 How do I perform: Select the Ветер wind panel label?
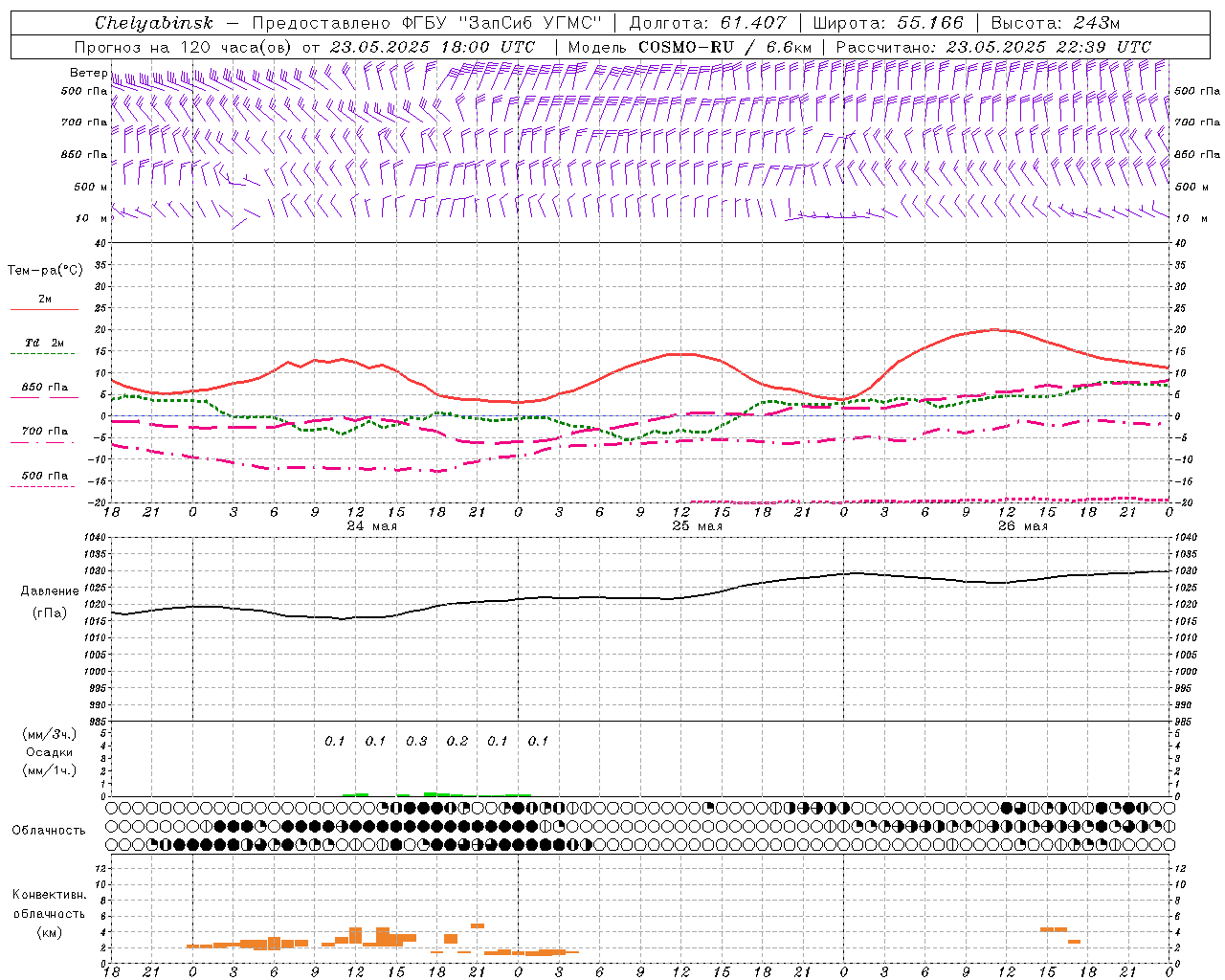click(88, 73)
